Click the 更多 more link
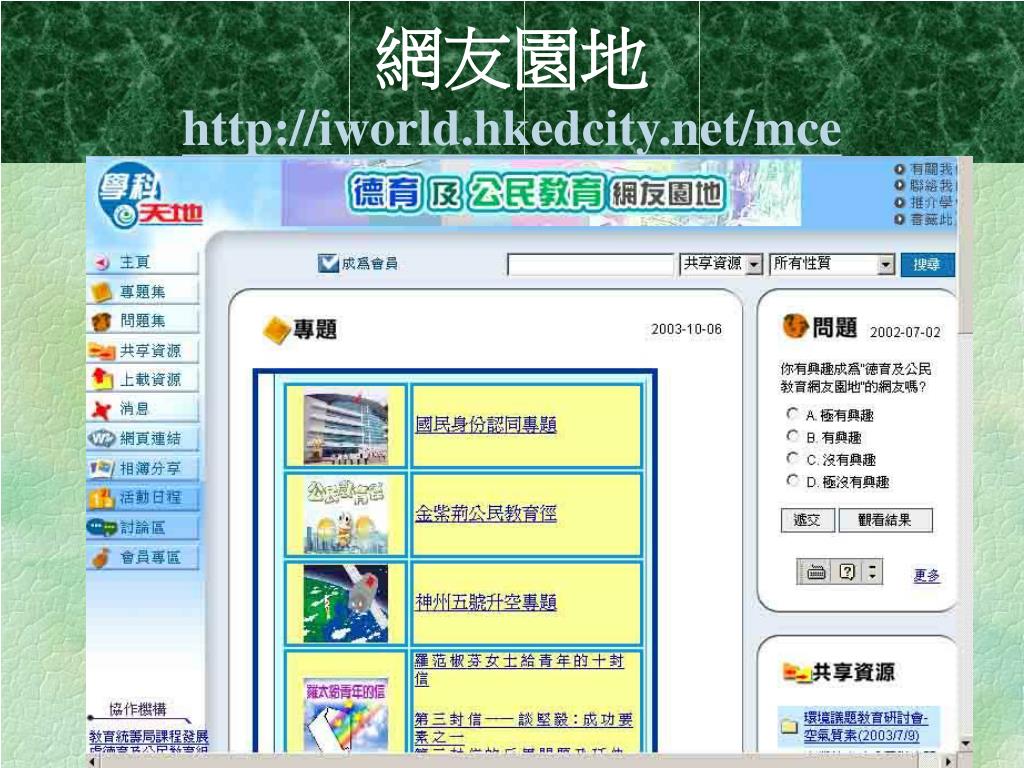Screen dimensions: 1024x768 coord(927,575)
